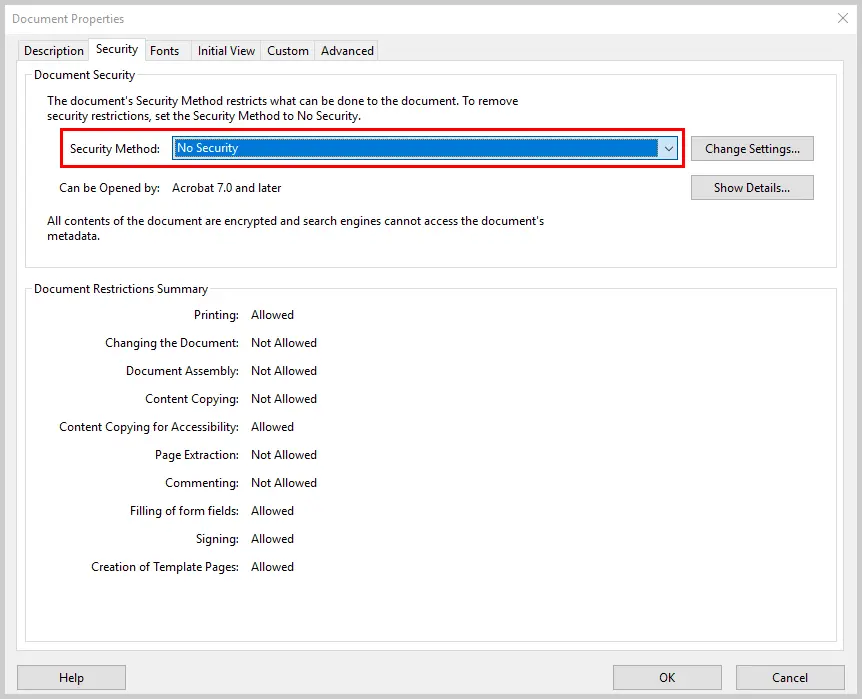Stay on the Security tab

coord(116,49)
